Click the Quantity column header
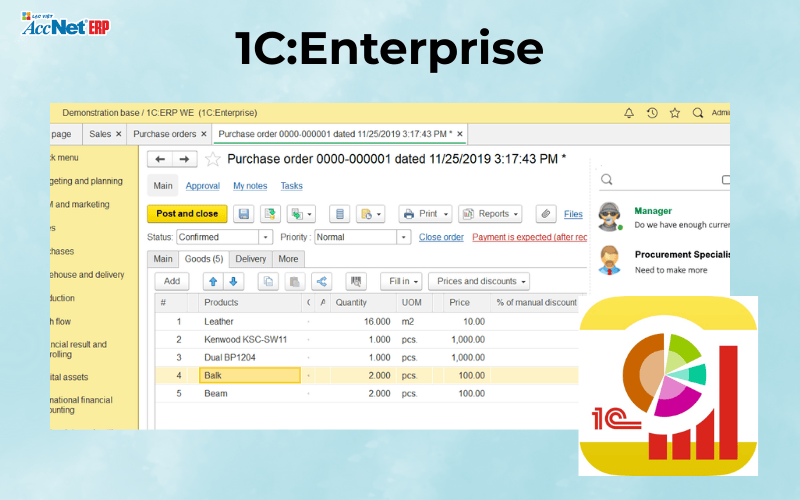800x500 pixels. (363, 303)
